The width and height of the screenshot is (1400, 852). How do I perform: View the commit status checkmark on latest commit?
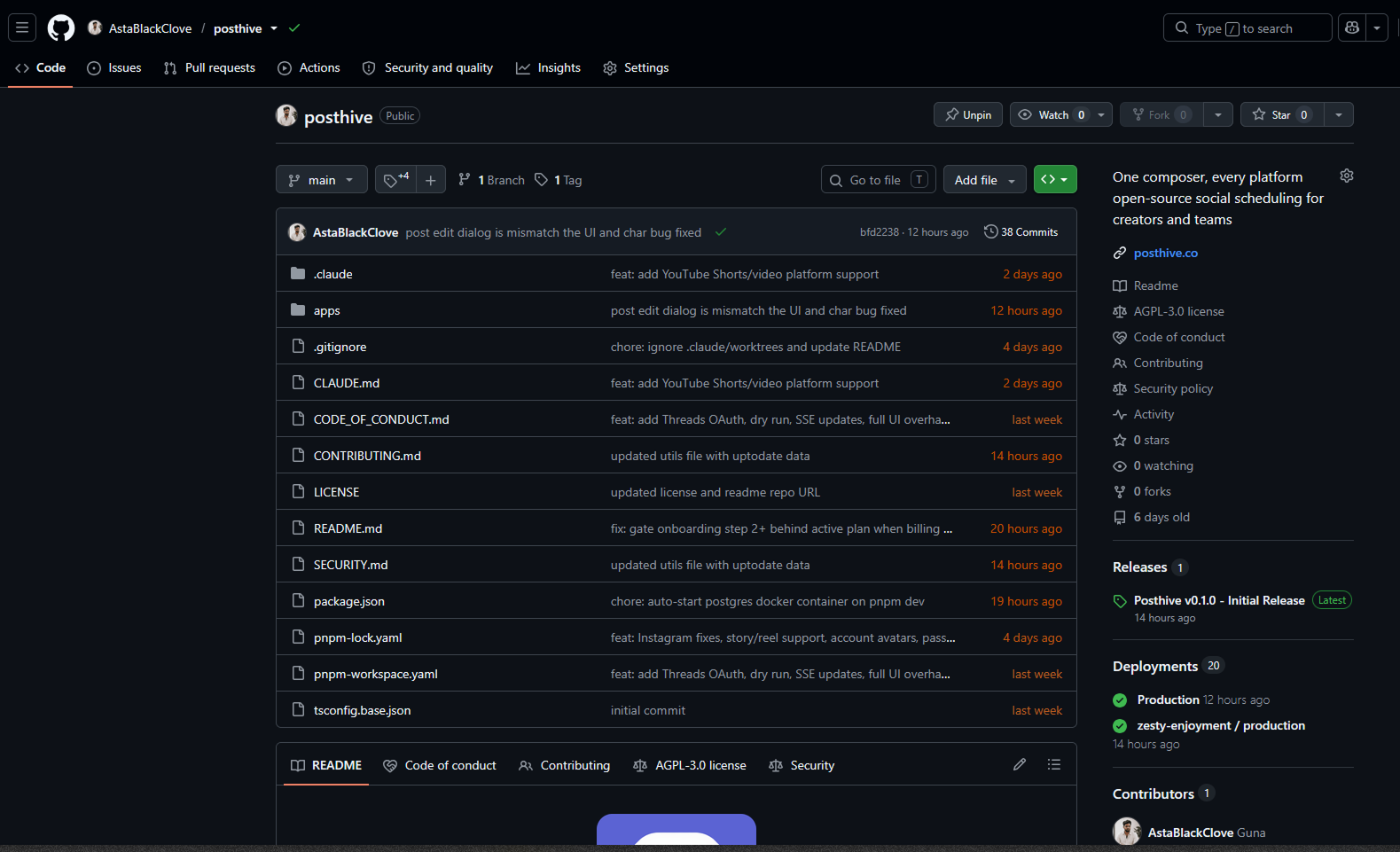[721, 232]
